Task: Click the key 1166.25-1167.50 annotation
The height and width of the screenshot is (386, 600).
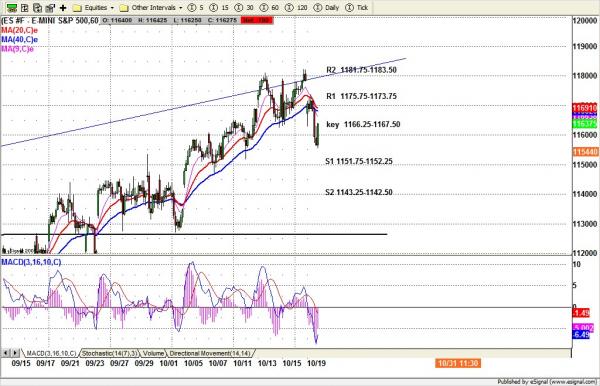Action: [x=363, y=124]
